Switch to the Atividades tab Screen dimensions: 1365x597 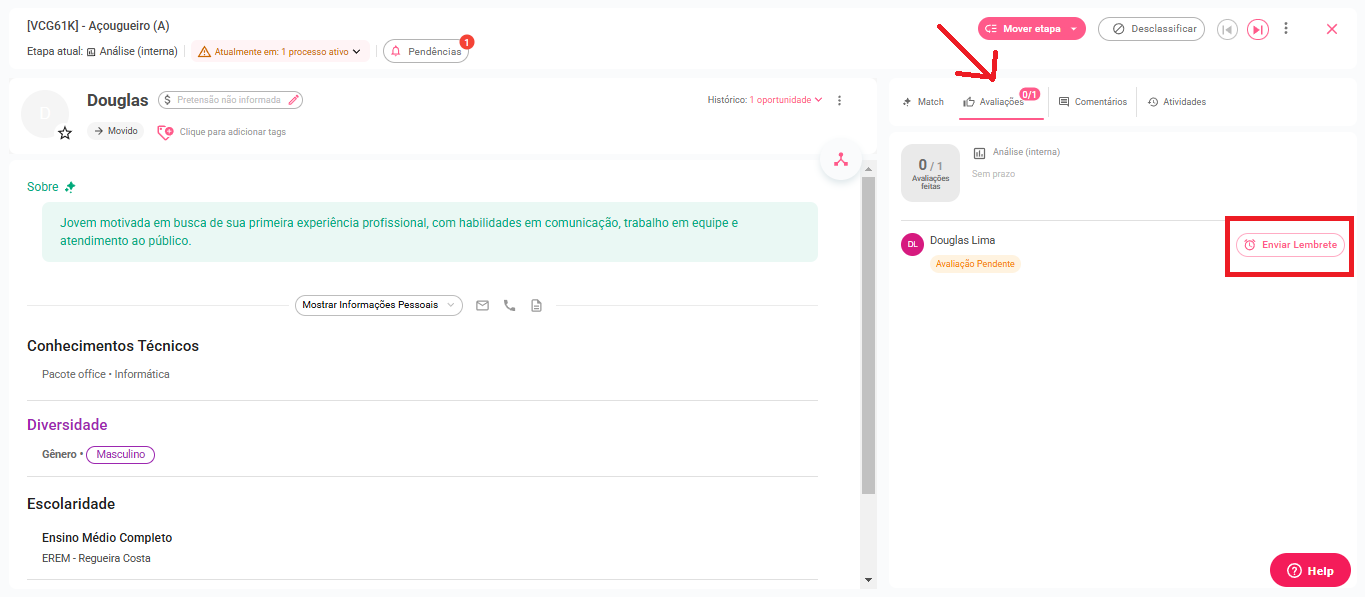(1177, 102)
